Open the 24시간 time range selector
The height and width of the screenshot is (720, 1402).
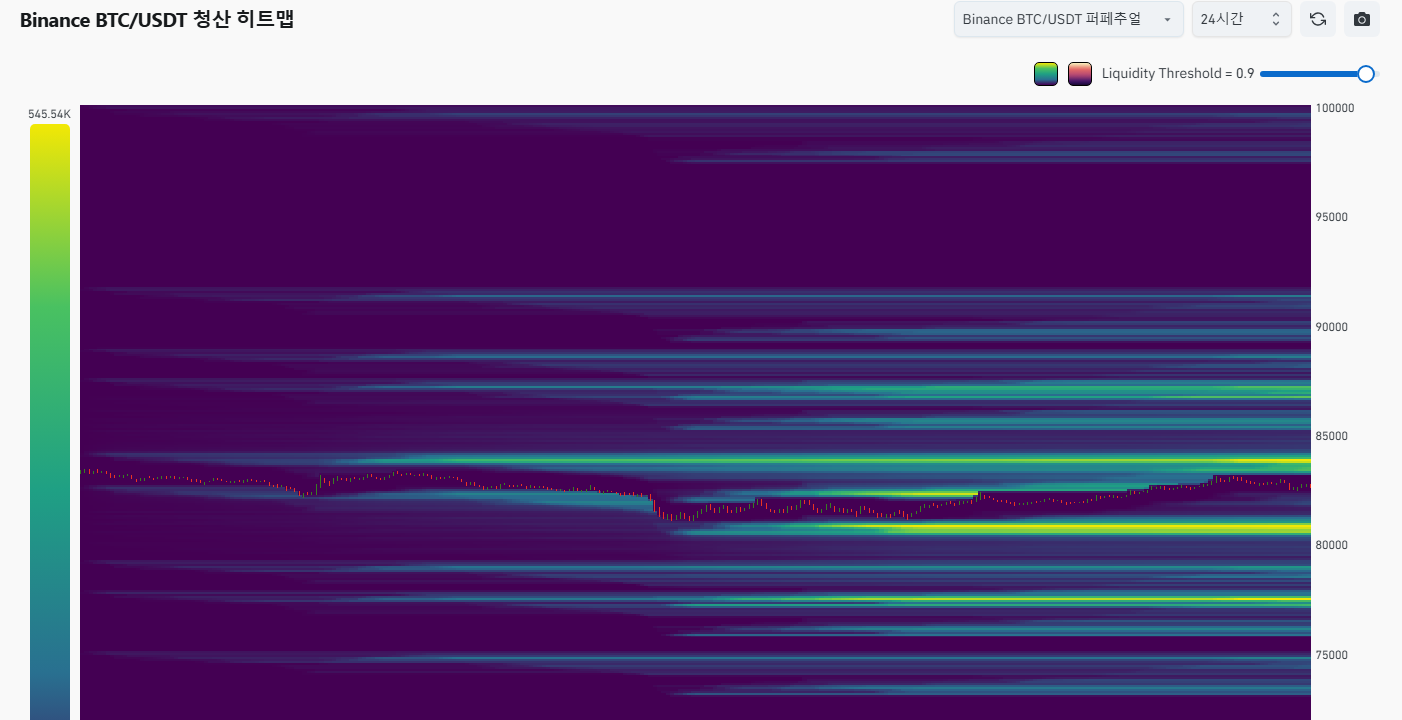click(1242, 19)
